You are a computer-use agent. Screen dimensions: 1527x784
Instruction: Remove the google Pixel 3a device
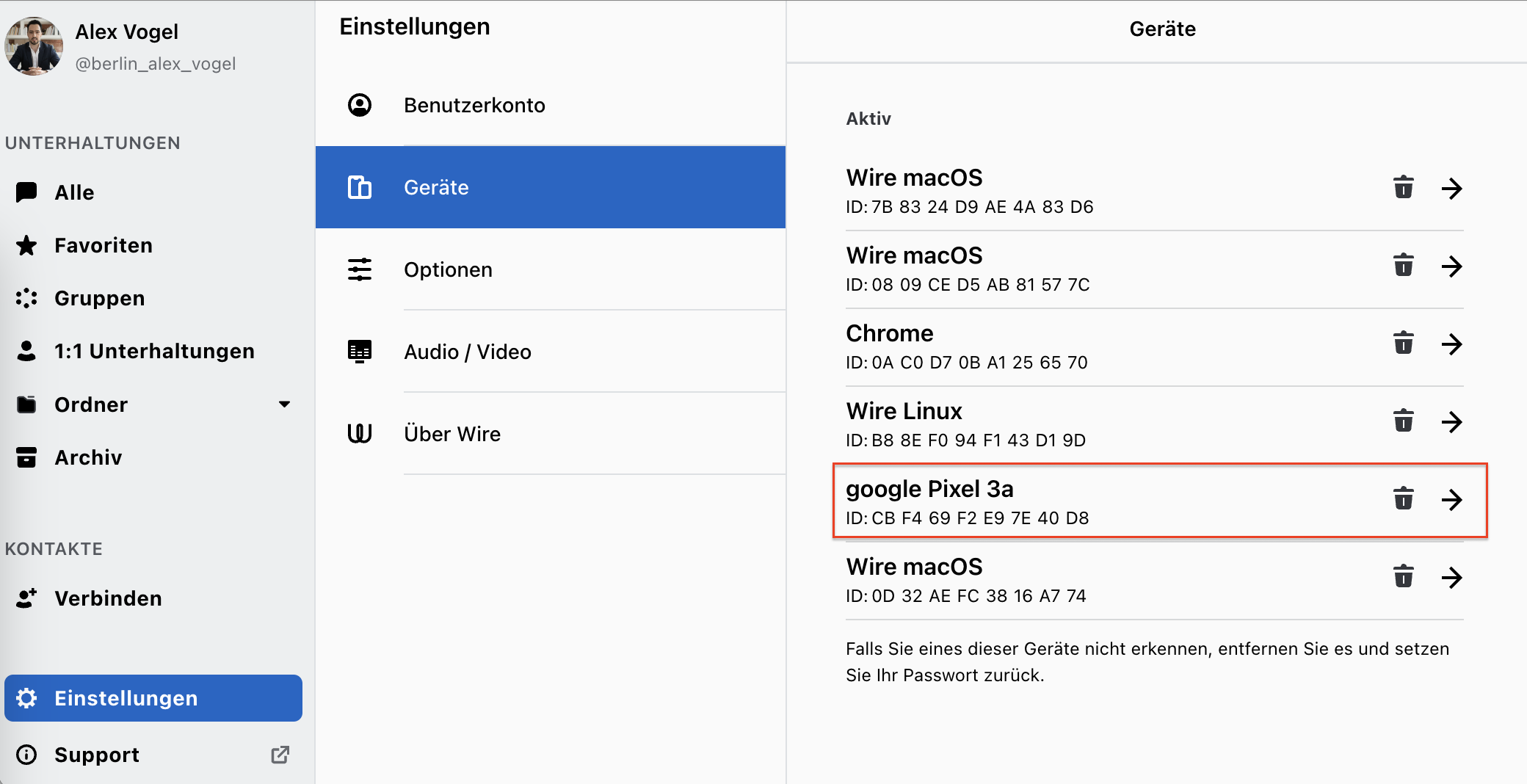pos(1403,498)
